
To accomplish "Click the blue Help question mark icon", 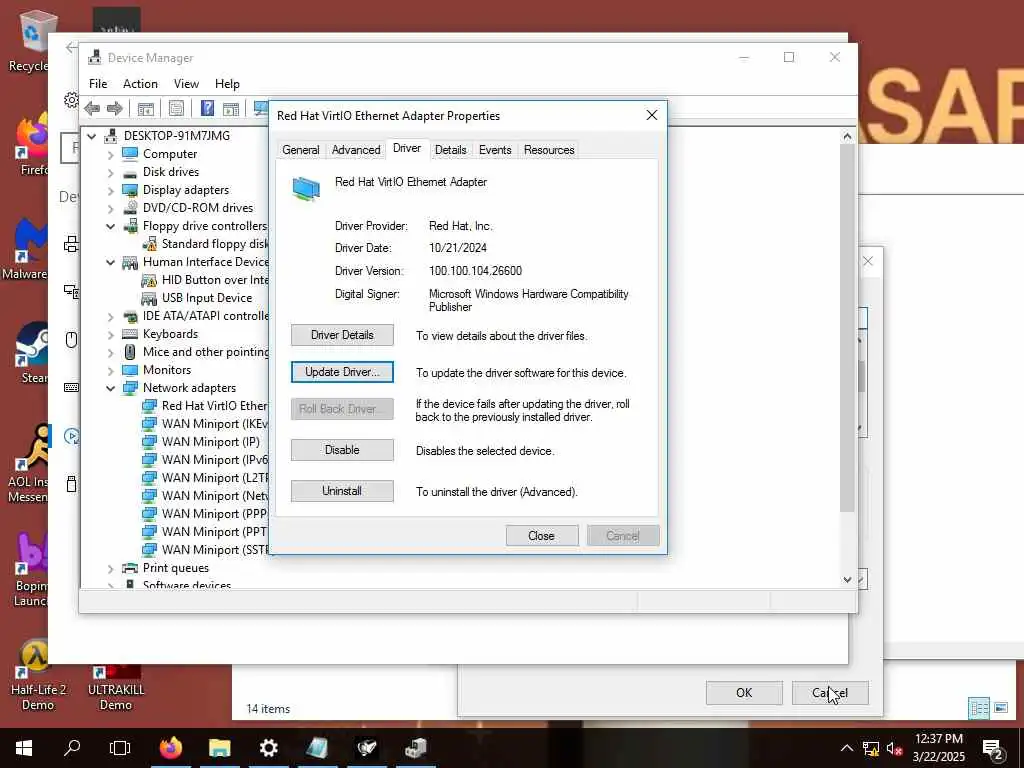I will click(x=207, y=108).
